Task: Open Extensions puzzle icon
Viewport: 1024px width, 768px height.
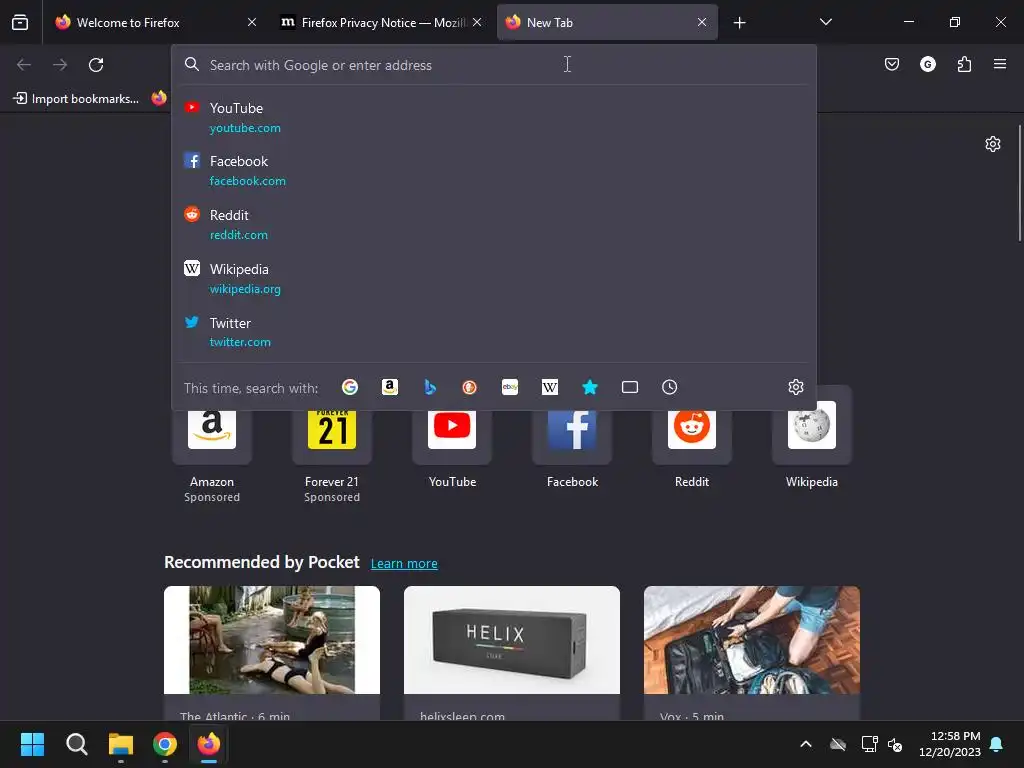Action: tap(964, 64)
